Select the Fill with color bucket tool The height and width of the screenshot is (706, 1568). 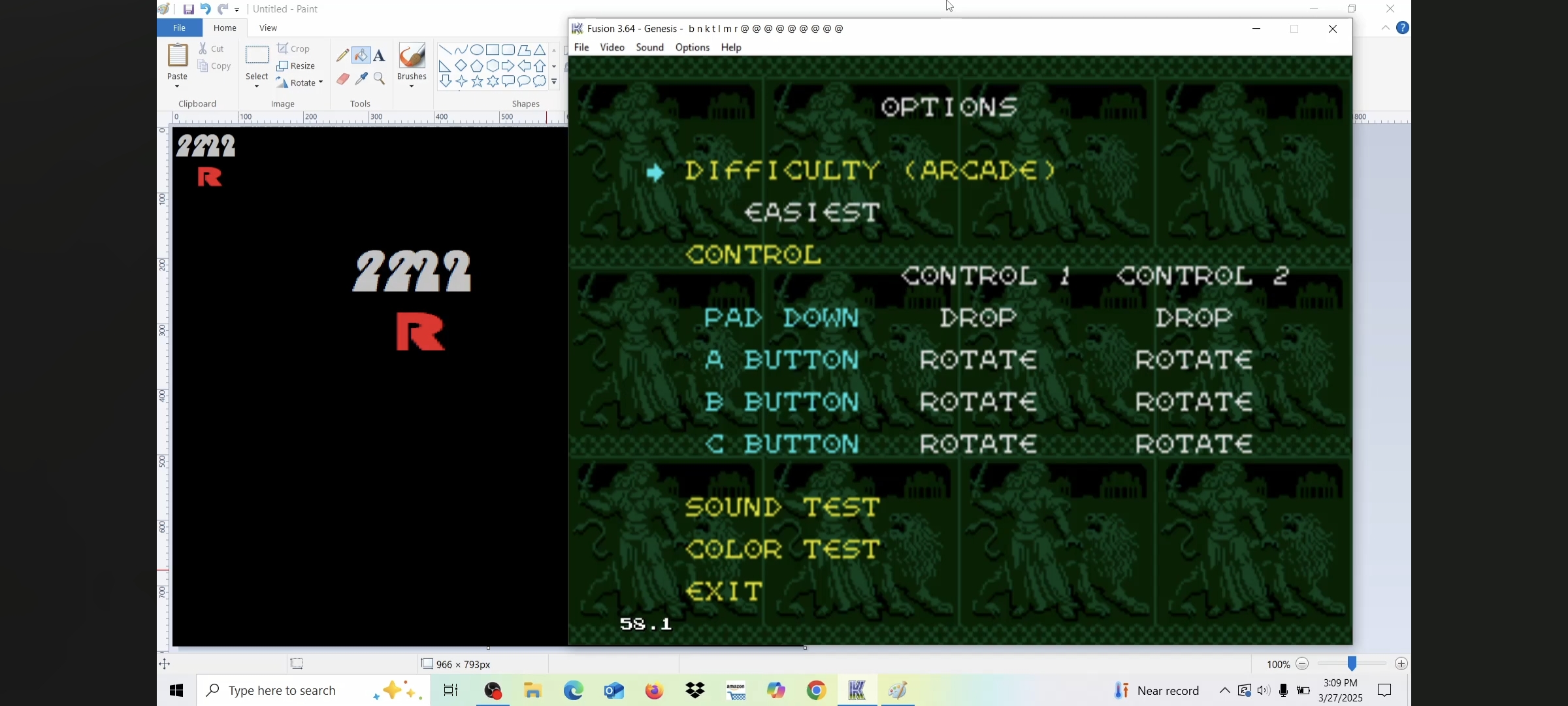click(361, 56)
